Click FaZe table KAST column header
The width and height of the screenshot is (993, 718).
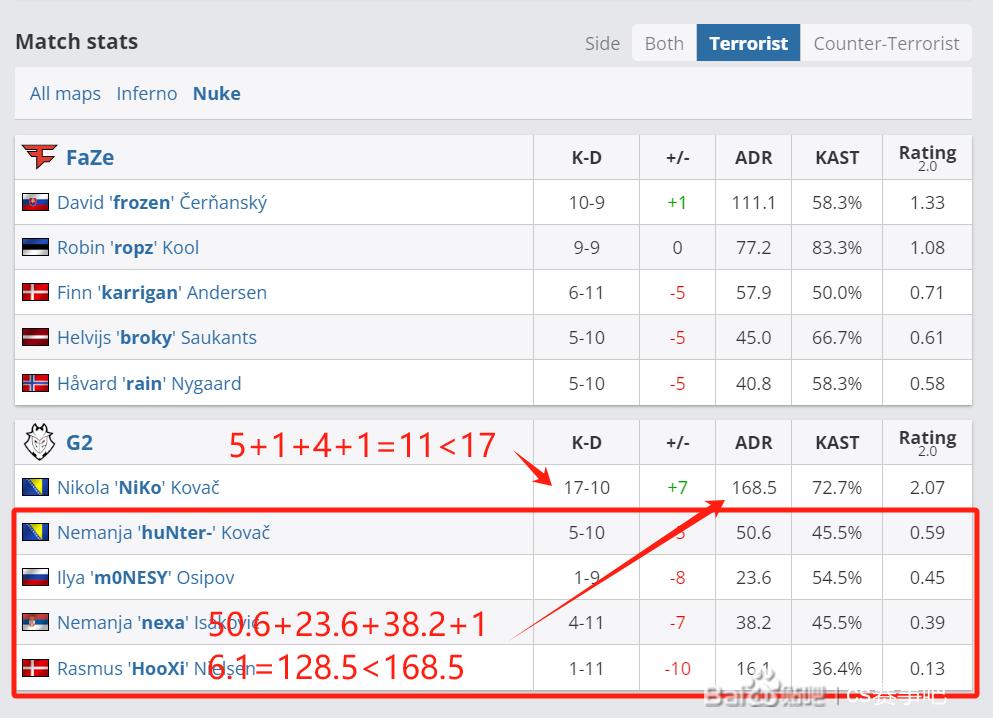click(837, 158)
